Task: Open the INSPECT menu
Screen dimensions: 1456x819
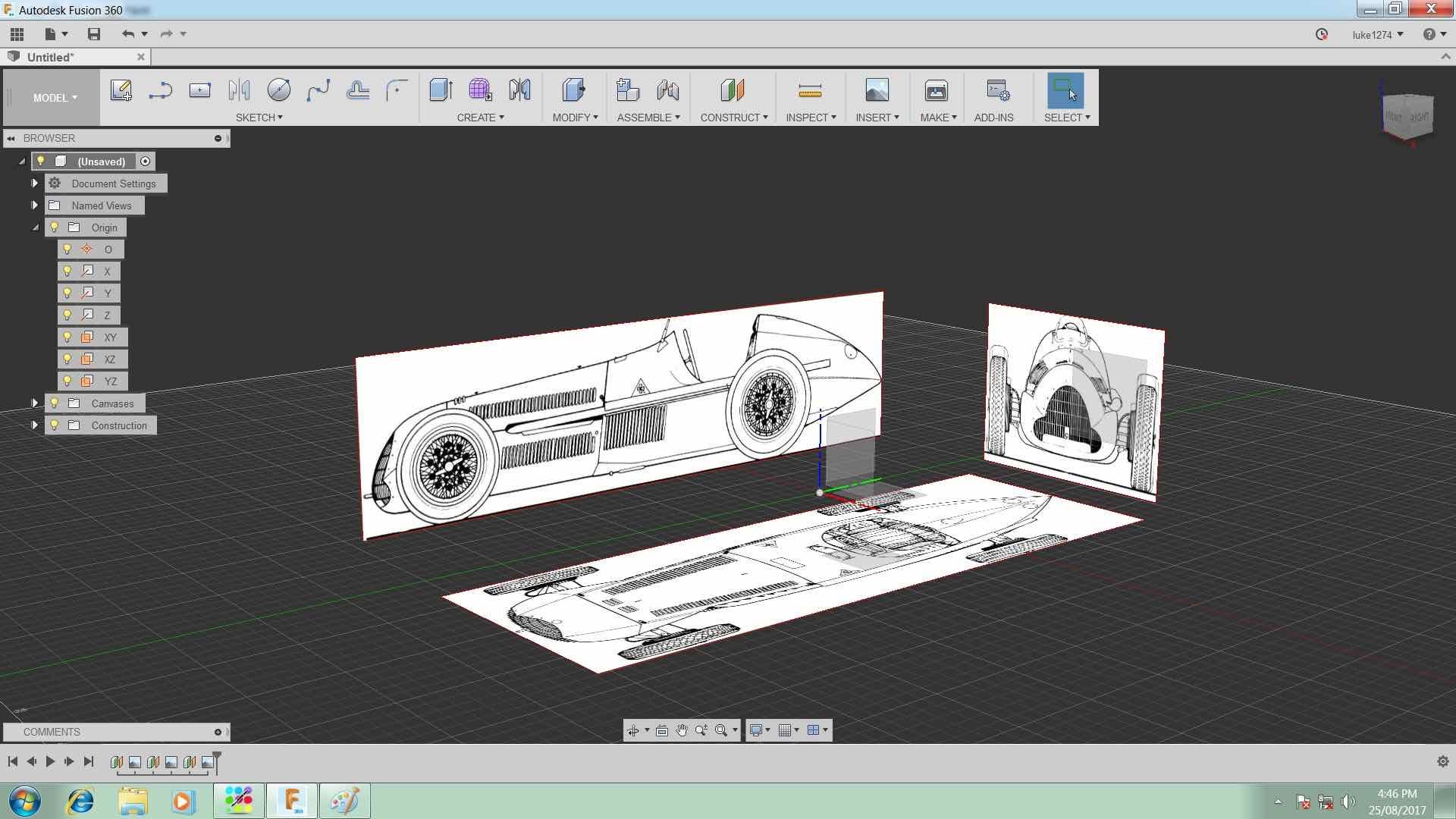Action: tap(811, 118)
